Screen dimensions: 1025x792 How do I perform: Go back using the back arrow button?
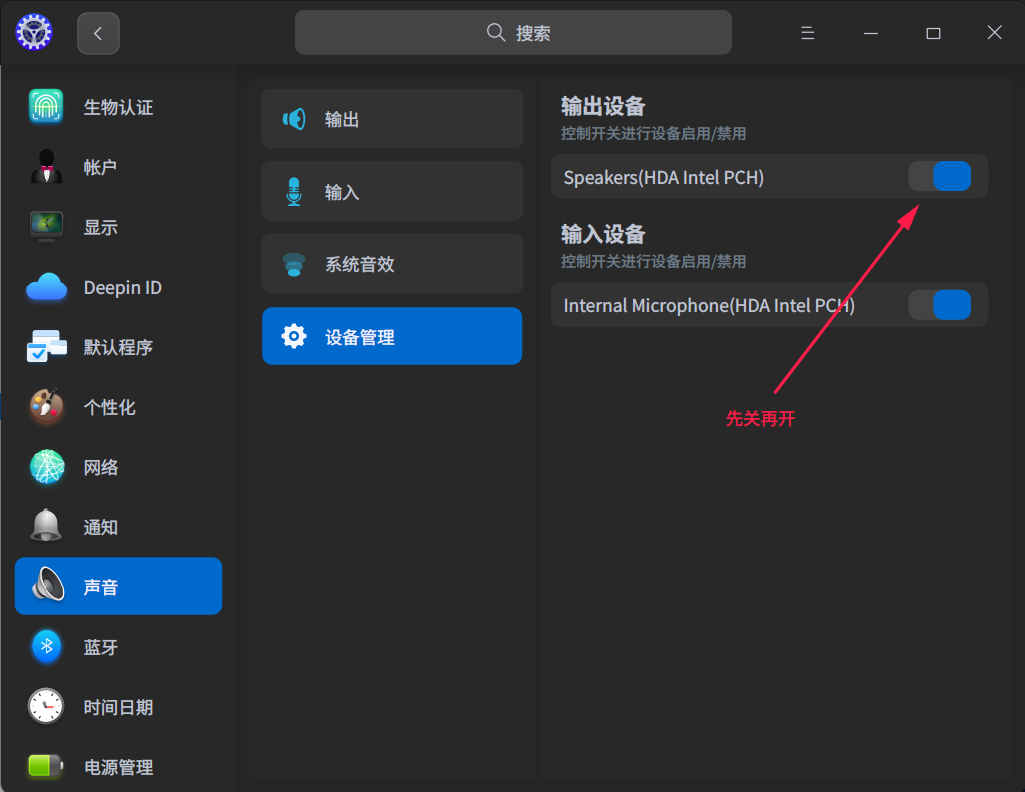tap(98, 33)
